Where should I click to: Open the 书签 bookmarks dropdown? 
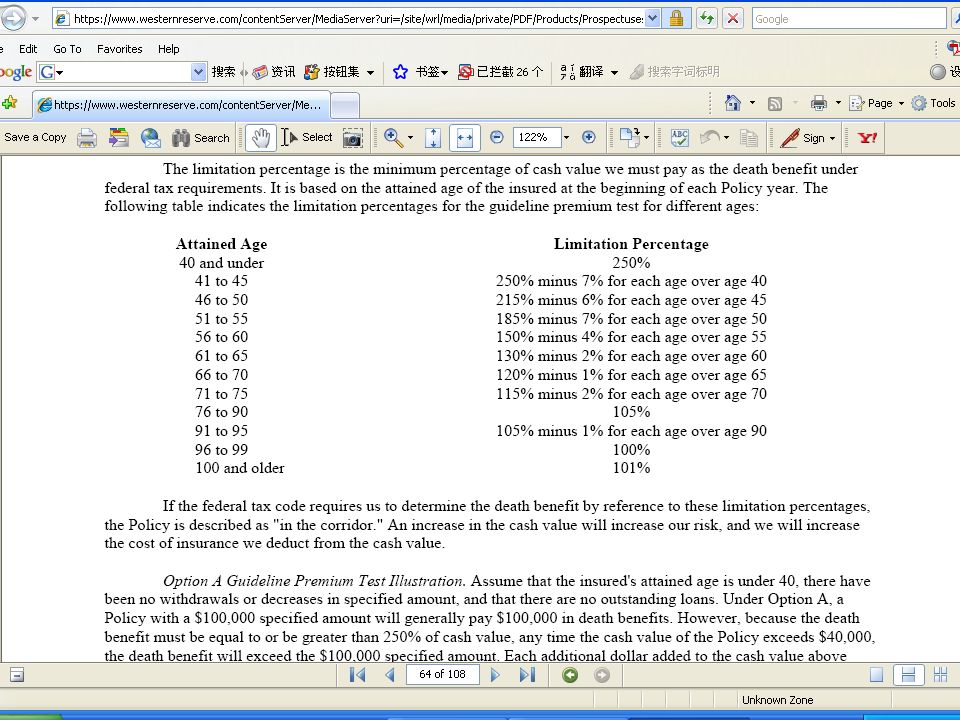(421, 72)
